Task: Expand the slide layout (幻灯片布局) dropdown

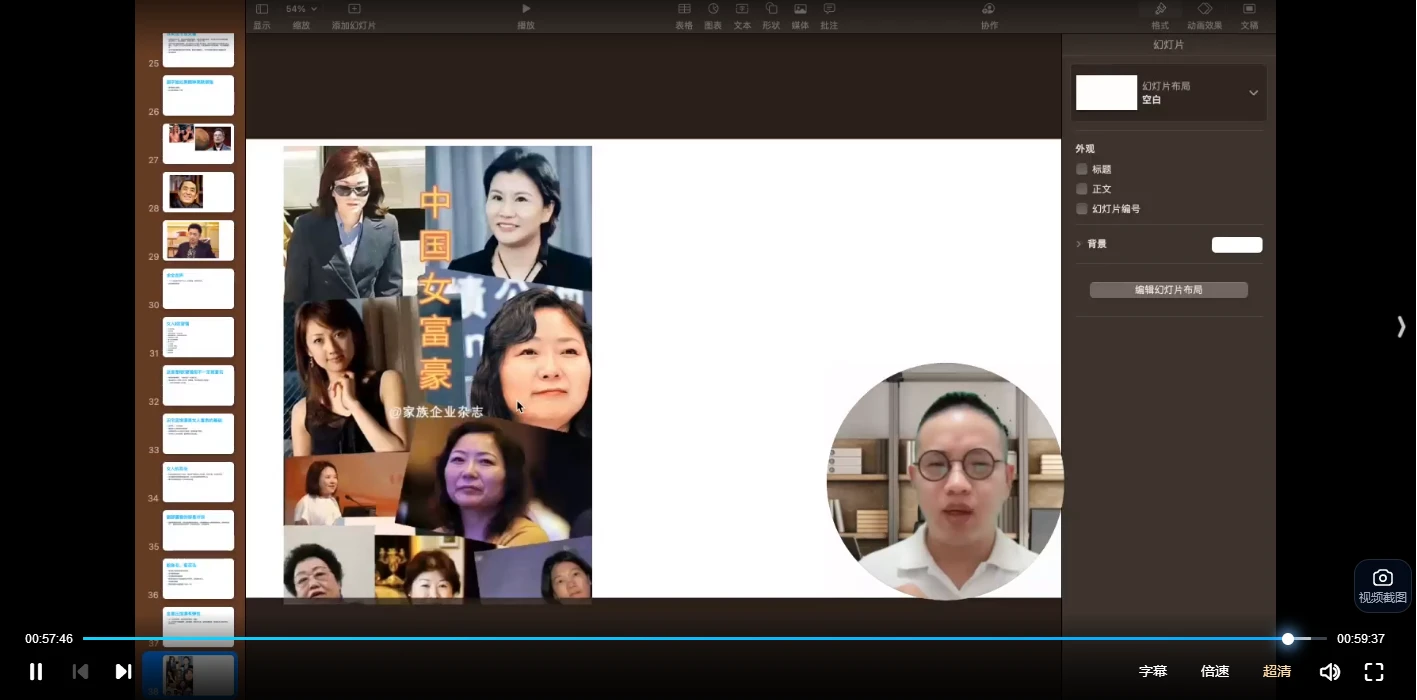Action: coord(1253,93)
